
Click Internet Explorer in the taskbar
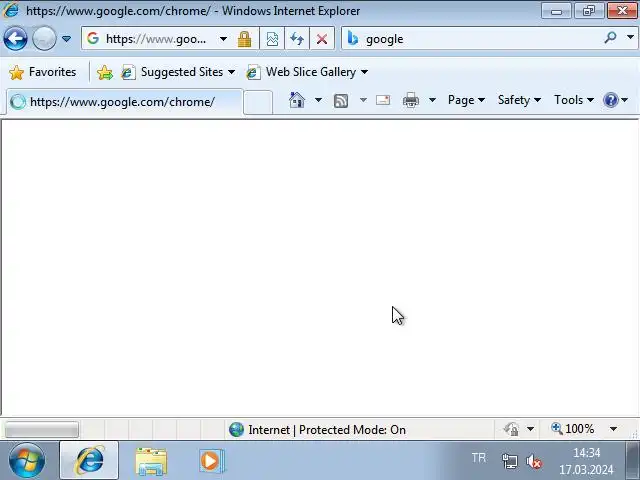pyautogui.click(x=89, y=460)
